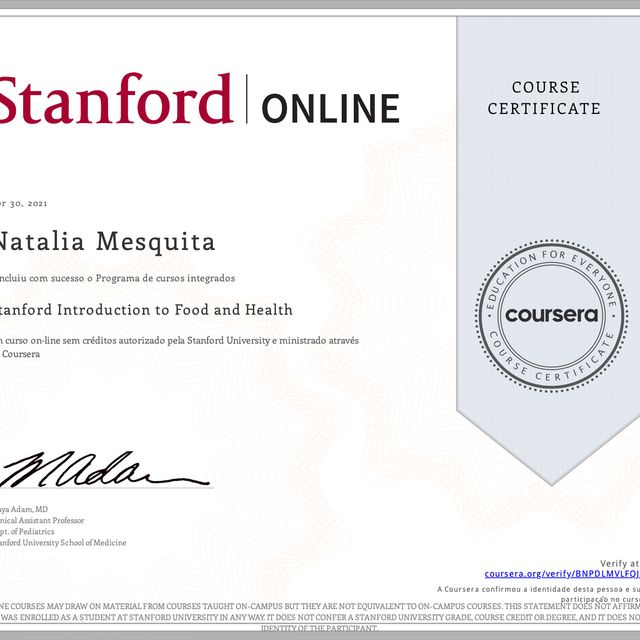The height and width of the screenshot is (640, 640).
Task: Select the name Natalia Mesquita
Action: [x=106, y=241]
